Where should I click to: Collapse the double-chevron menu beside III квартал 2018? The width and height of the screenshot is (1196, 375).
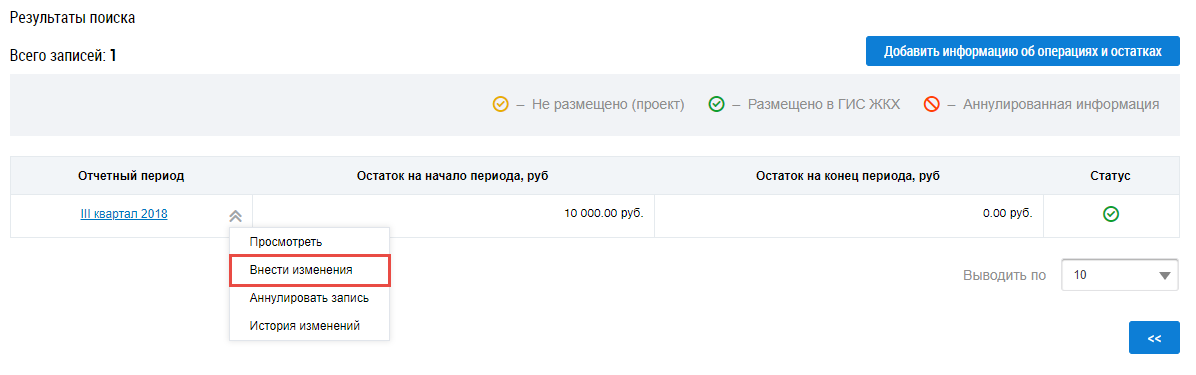tap(236, 216)
